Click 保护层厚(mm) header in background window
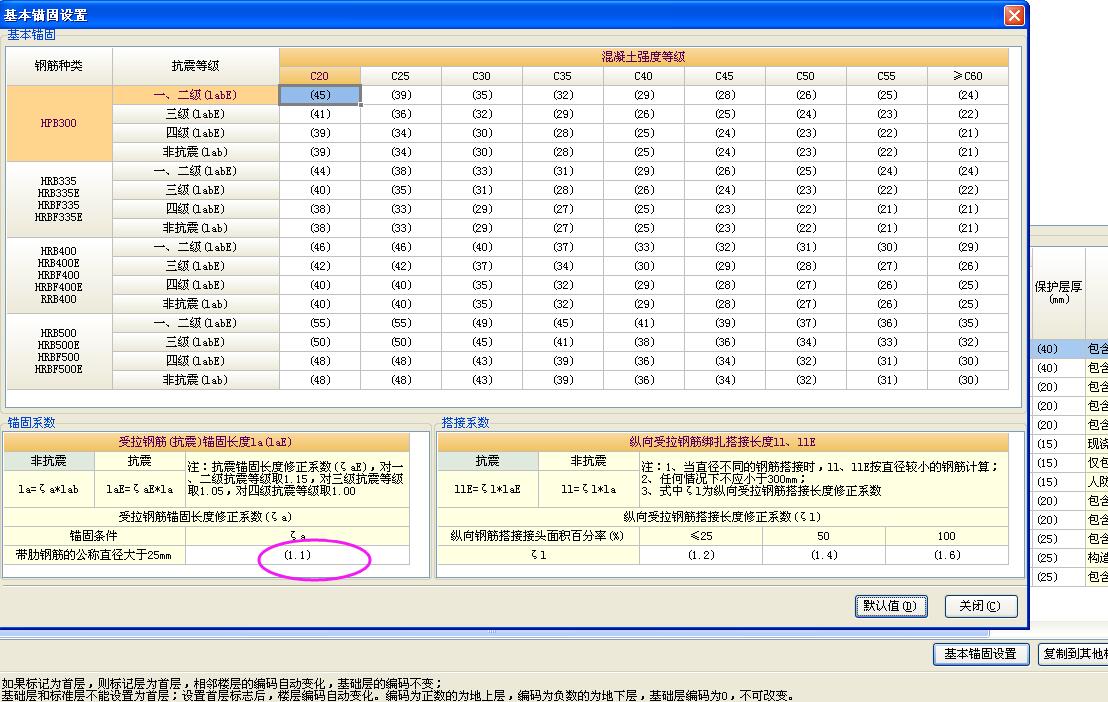1108x702 pixels. 1058,292
